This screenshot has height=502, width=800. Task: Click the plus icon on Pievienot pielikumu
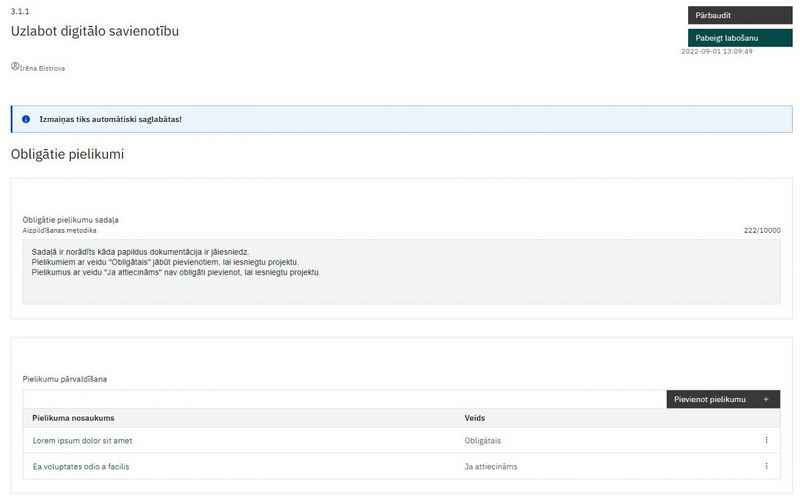tap(766, 399)
